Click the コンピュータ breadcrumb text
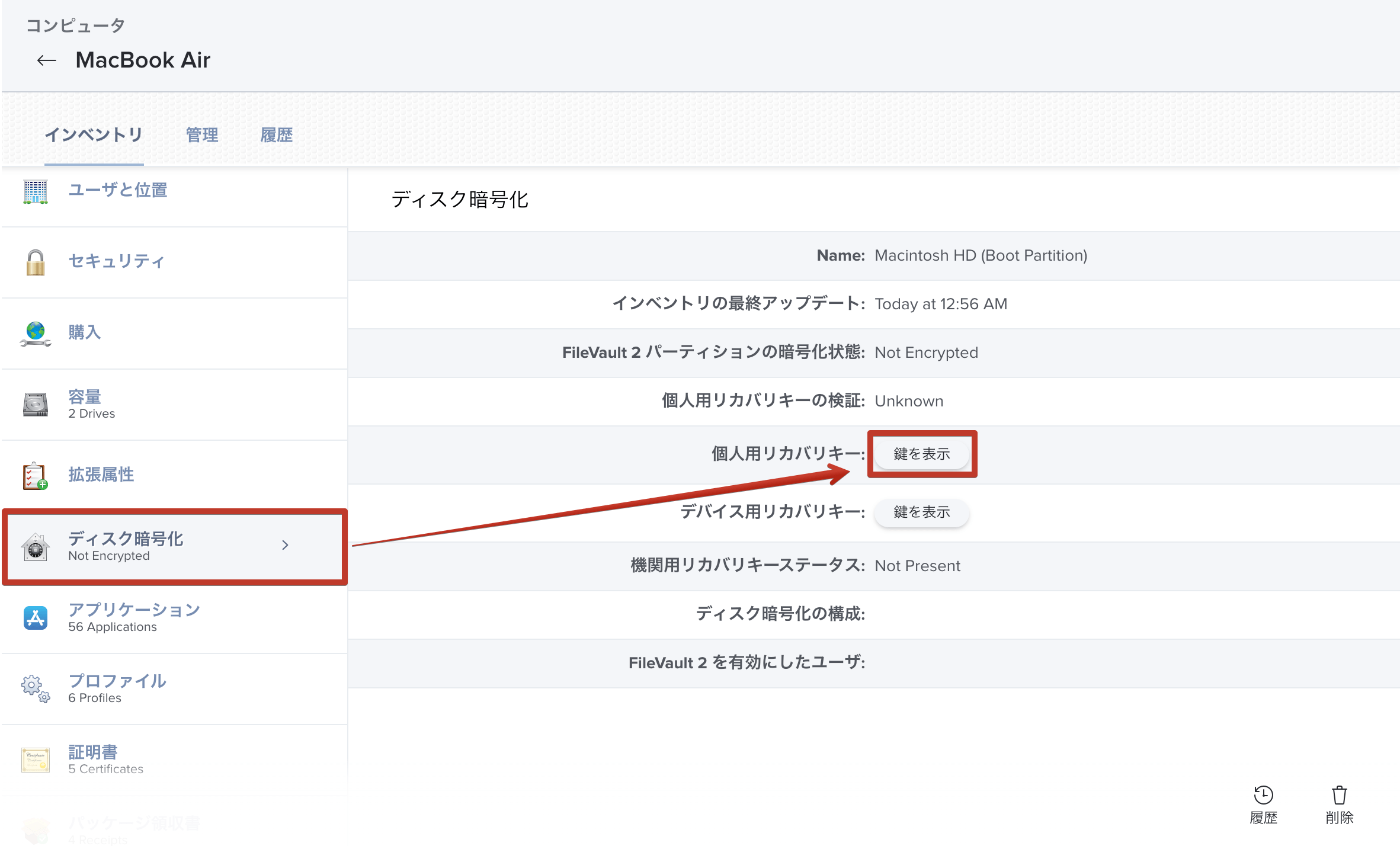1400x846 pixels. click(75, 25)
